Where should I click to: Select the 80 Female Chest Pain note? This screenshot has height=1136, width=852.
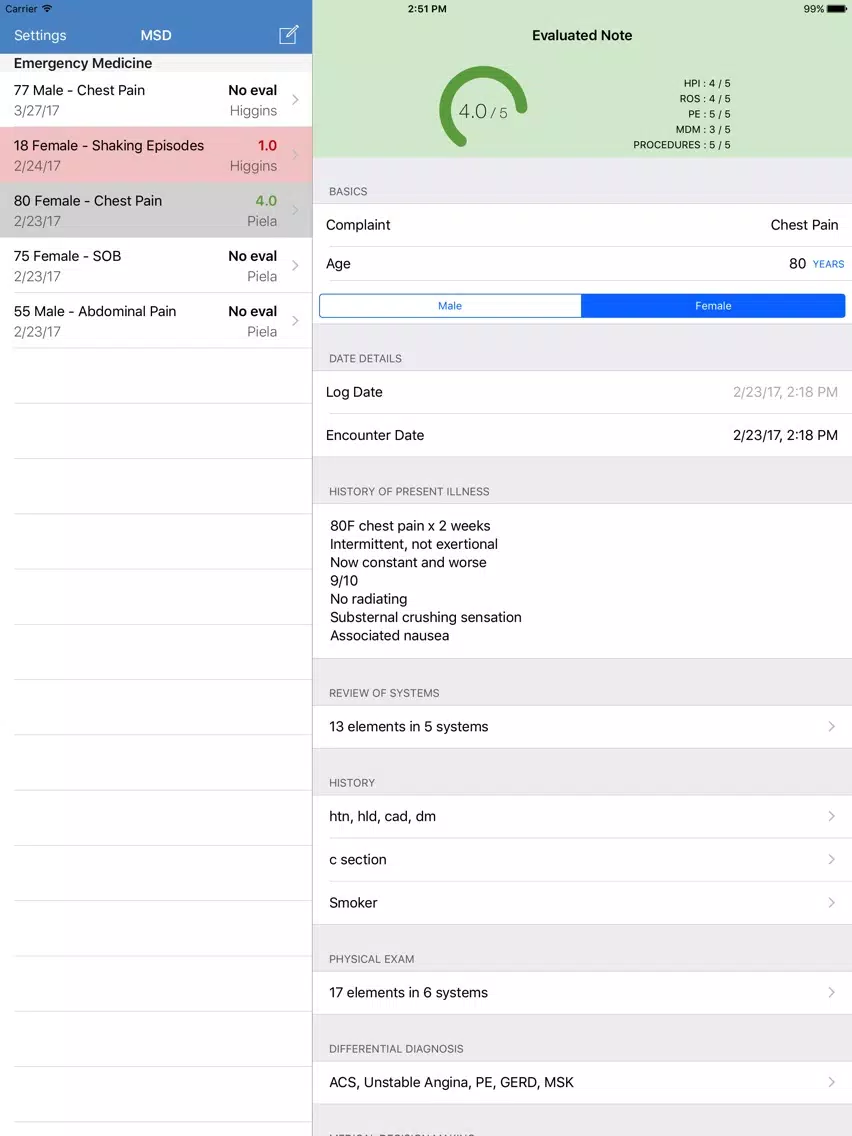[x=156, y=210]
